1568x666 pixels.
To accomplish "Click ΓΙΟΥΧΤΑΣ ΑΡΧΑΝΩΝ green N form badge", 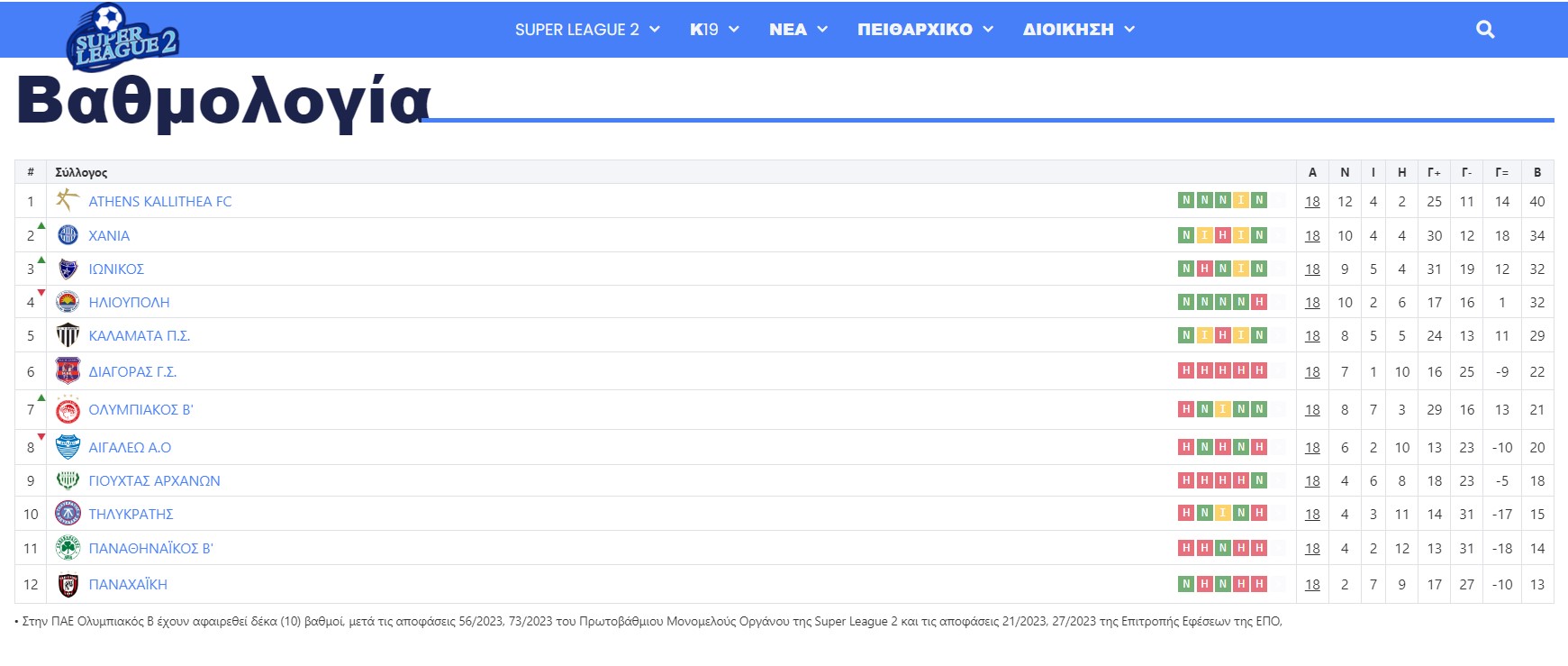I will (1259, 480).
